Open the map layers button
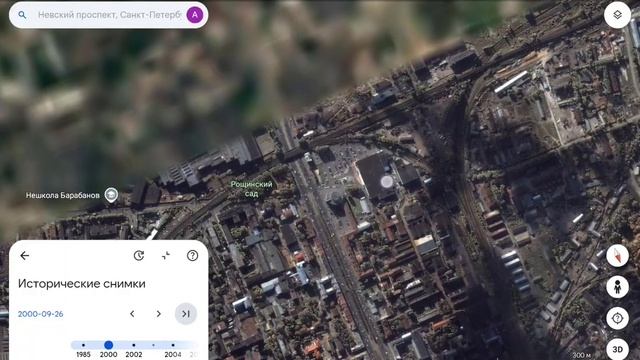The image size is (640, 360). coord(617,15)
